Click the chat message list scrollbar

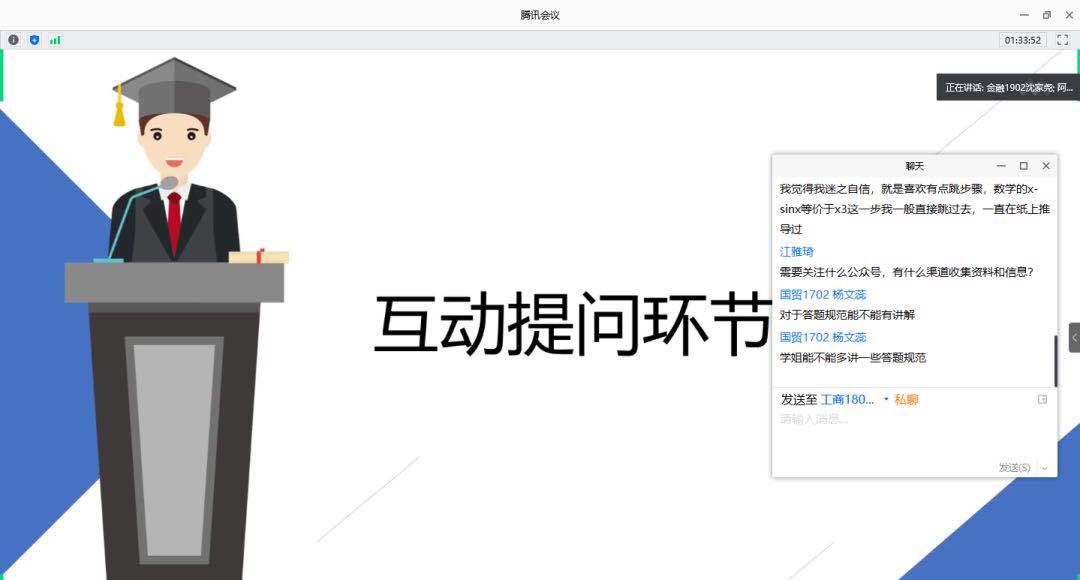(1055, 360)
